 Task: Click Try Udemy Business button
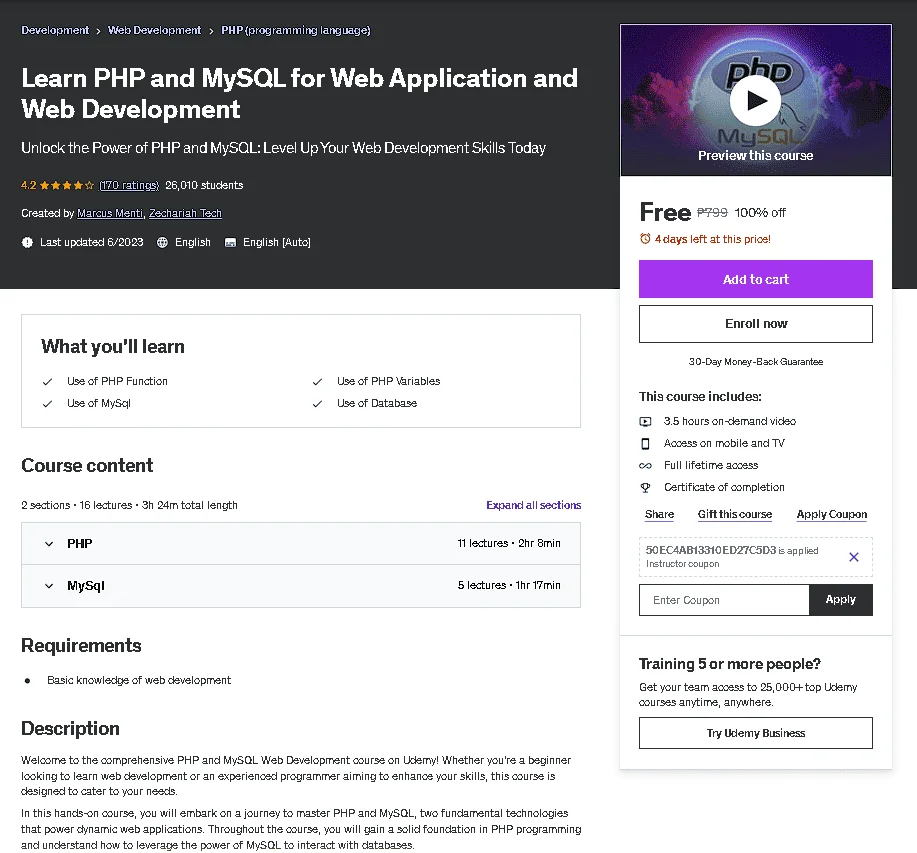(756, 733)
